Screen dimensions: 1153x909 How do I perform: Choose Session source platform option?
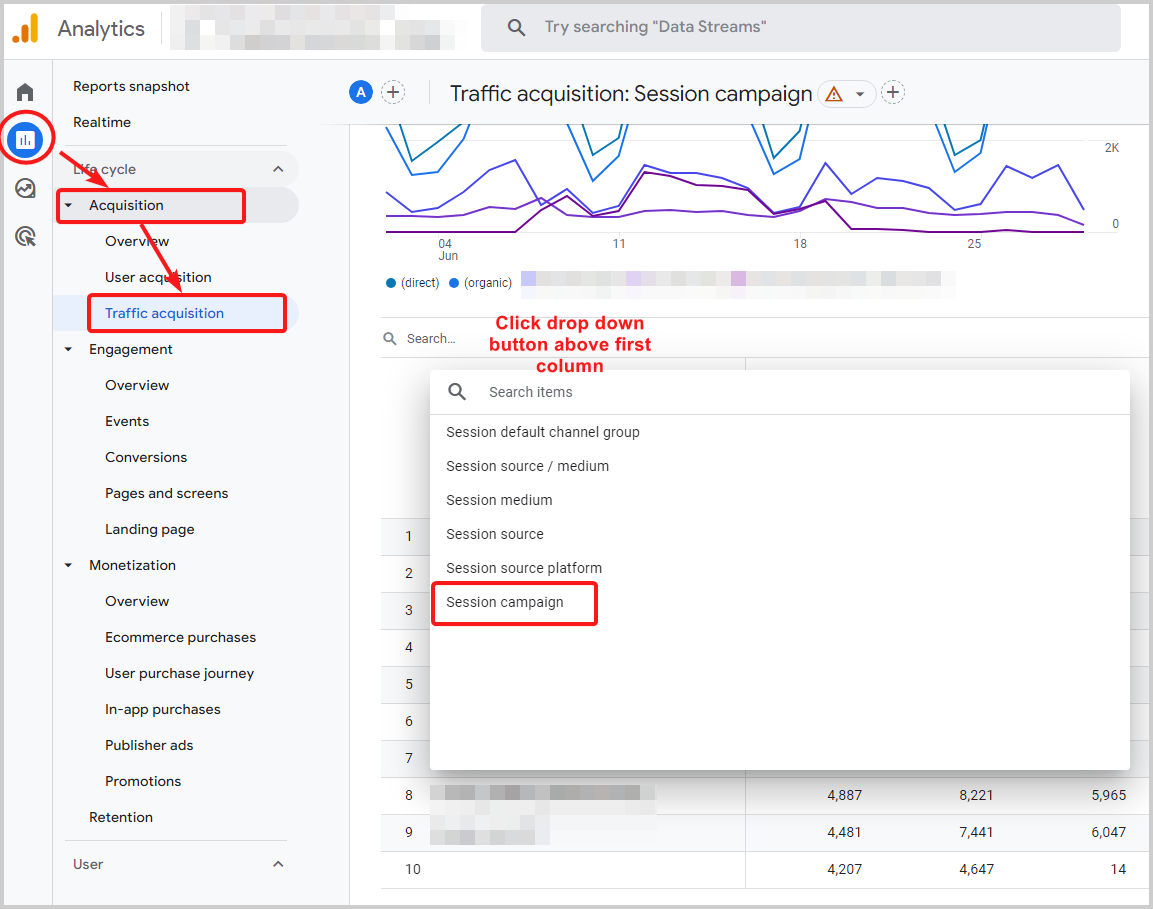coord(524,568)
